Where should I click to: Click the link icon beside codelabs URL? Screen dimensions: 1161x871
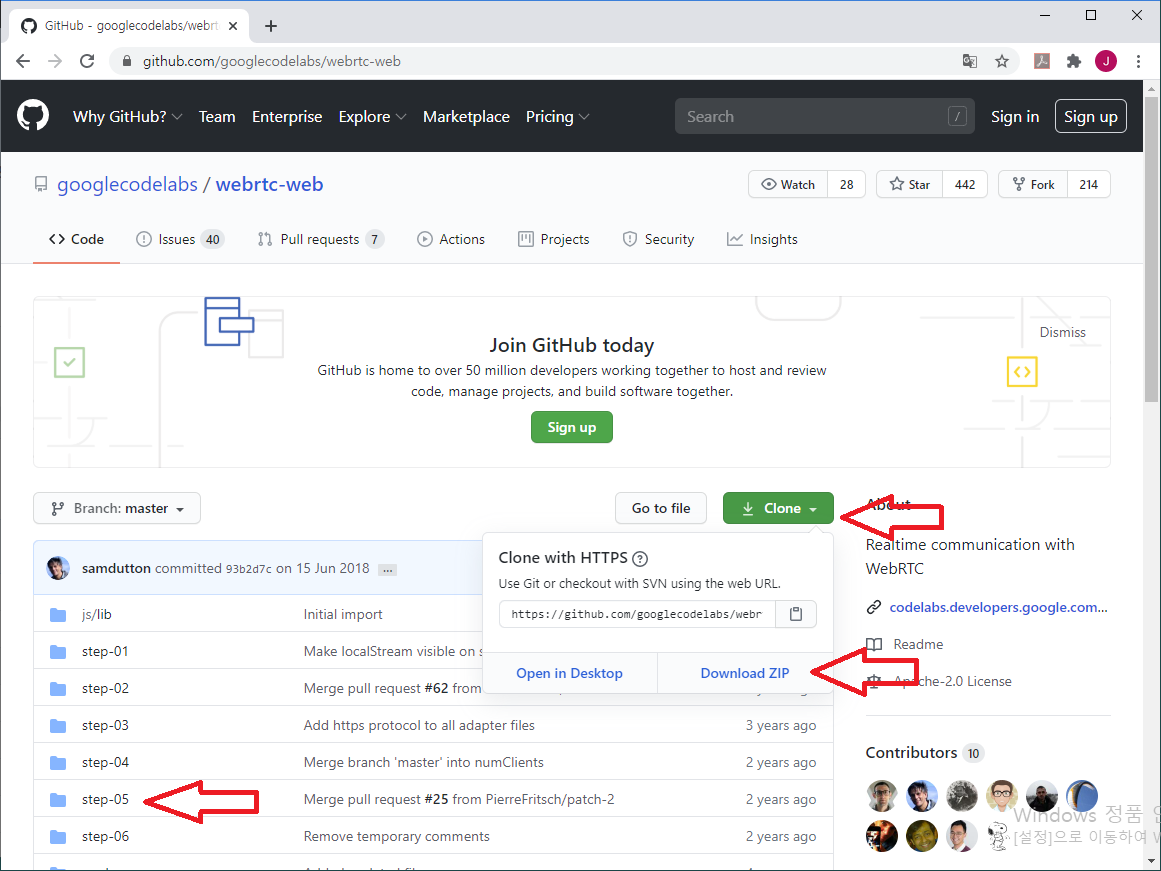(x=874, y=607)
